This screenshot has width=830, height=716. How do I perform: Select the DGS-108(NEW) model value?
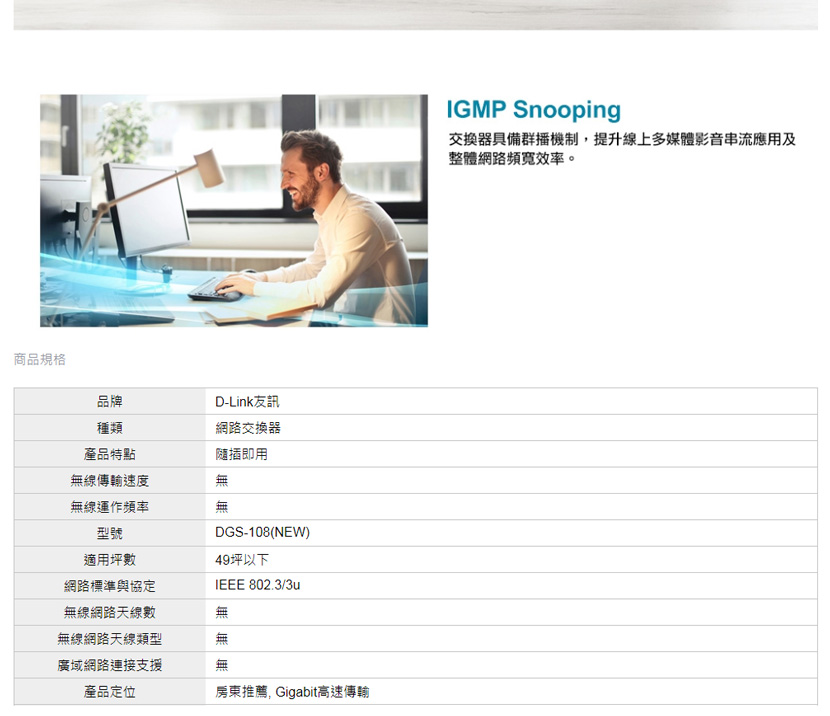coord(263,532)
